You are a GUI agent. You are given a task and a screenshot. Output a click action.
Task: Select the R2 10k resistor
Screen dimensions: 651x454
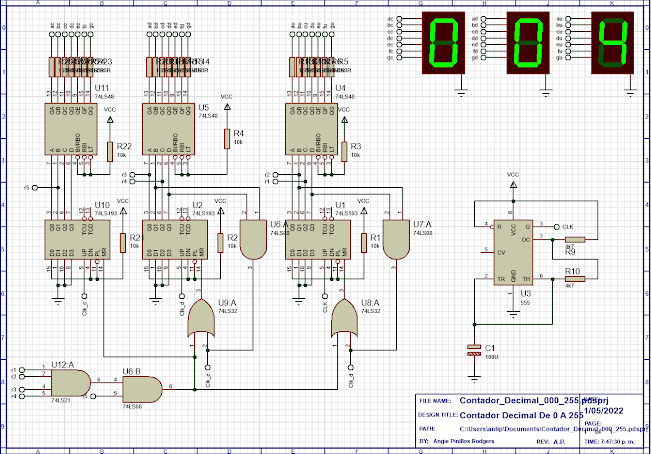[220, 243]
